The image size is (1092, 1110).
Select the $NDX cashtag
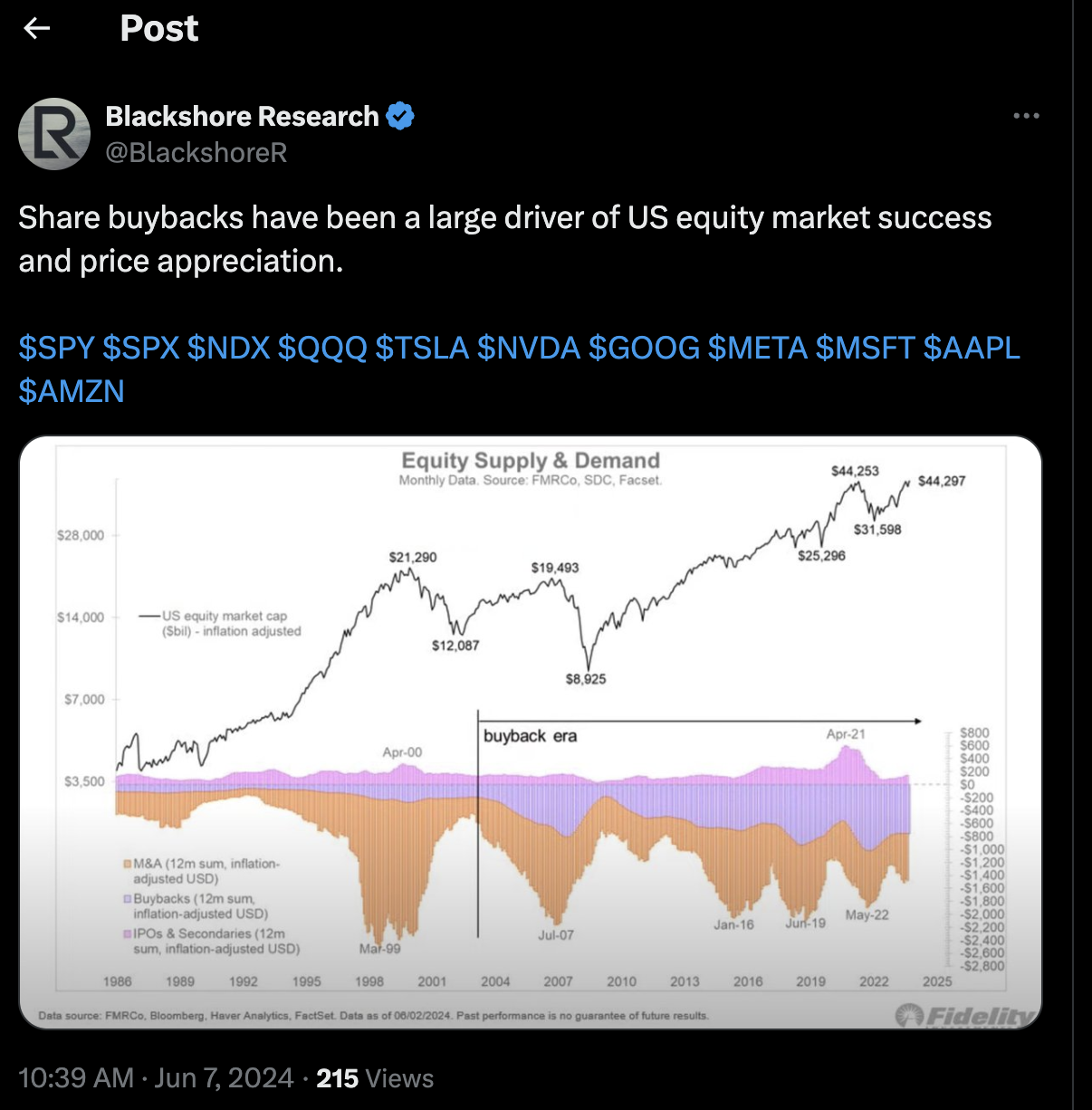click(228, 348)
